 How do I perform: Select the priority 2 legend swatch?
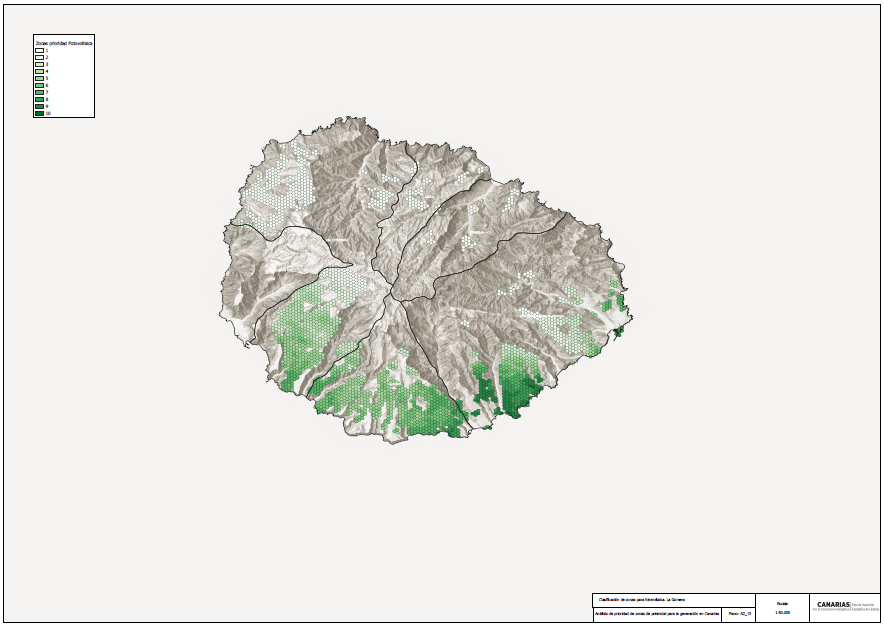(39, 57)
